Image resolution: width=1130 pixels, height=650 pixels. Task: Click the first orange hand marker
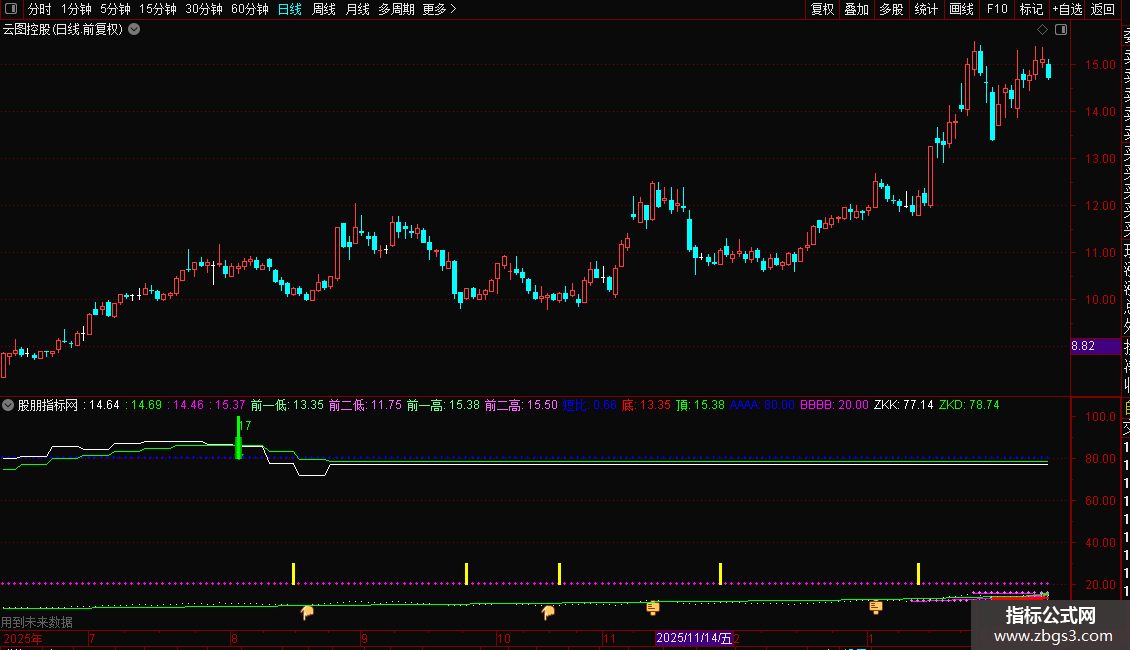pos(307,613)
